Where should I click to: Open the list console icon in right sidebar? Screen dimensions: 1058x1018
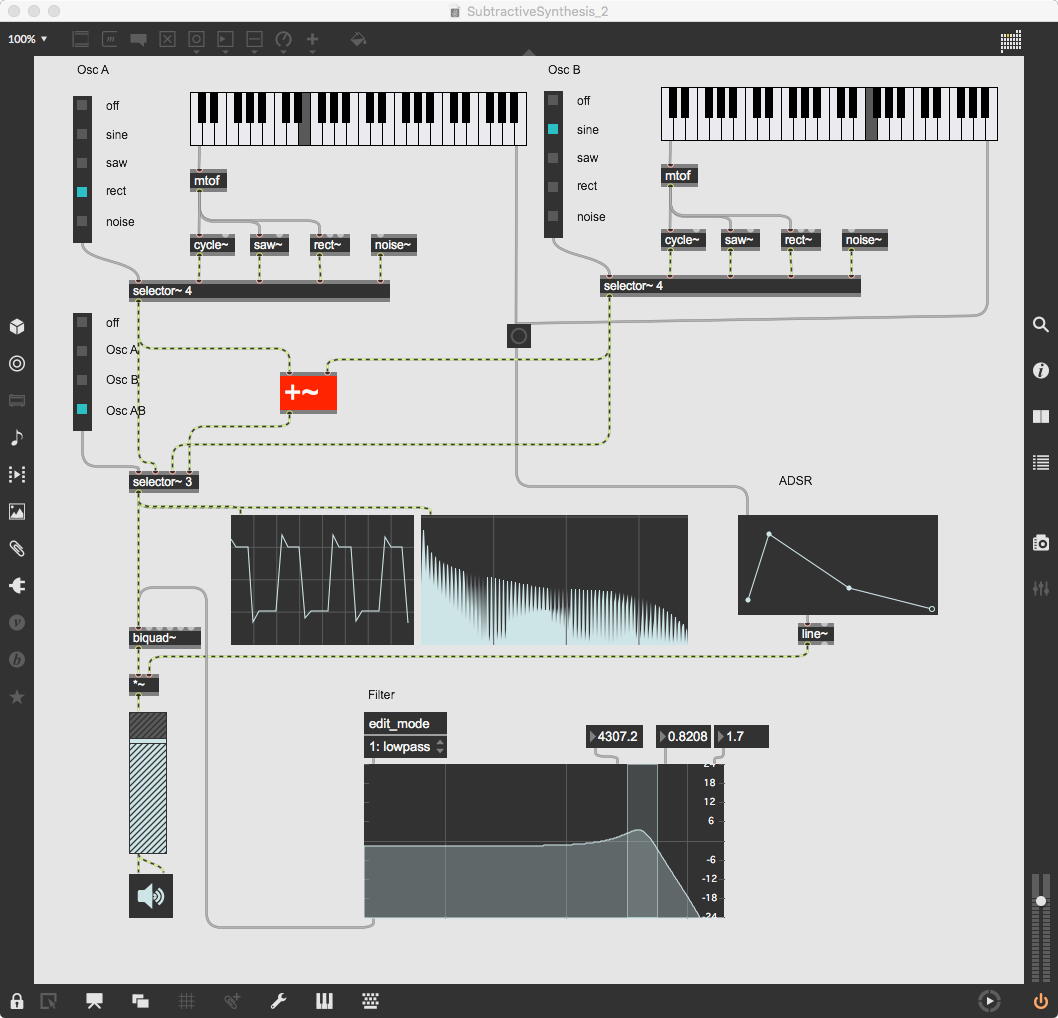pyautogui.click(x=1040, y=462)
